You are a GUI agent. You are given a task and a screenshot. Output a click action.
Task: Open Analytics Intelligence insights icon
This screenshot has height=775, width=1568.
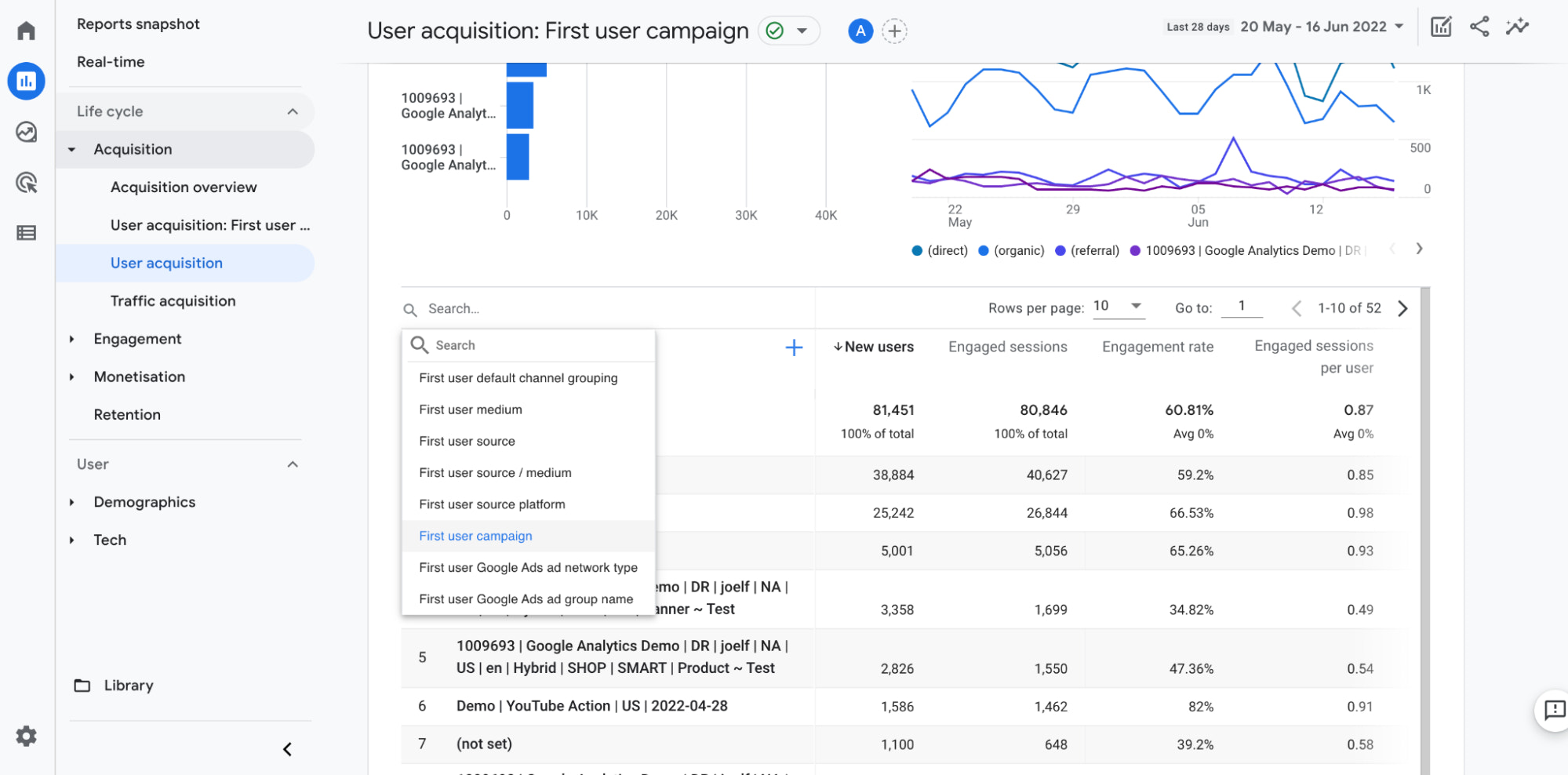(x=1517, y=26)
